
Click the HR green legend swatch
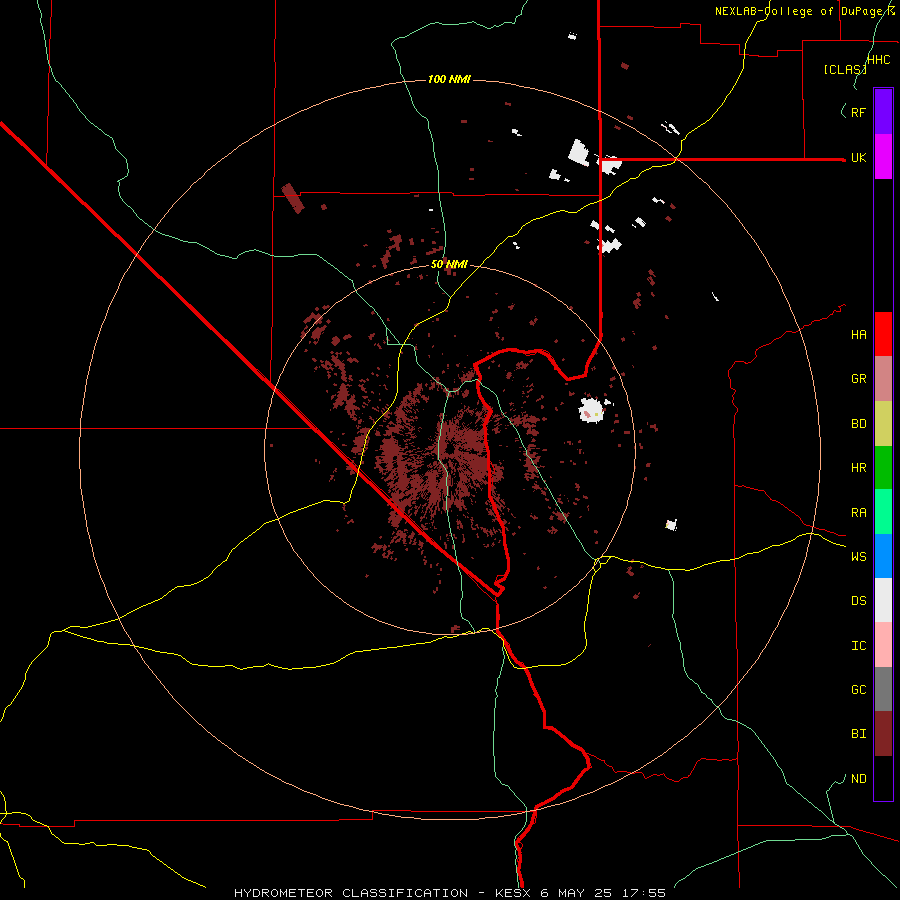tap(883, 468)
